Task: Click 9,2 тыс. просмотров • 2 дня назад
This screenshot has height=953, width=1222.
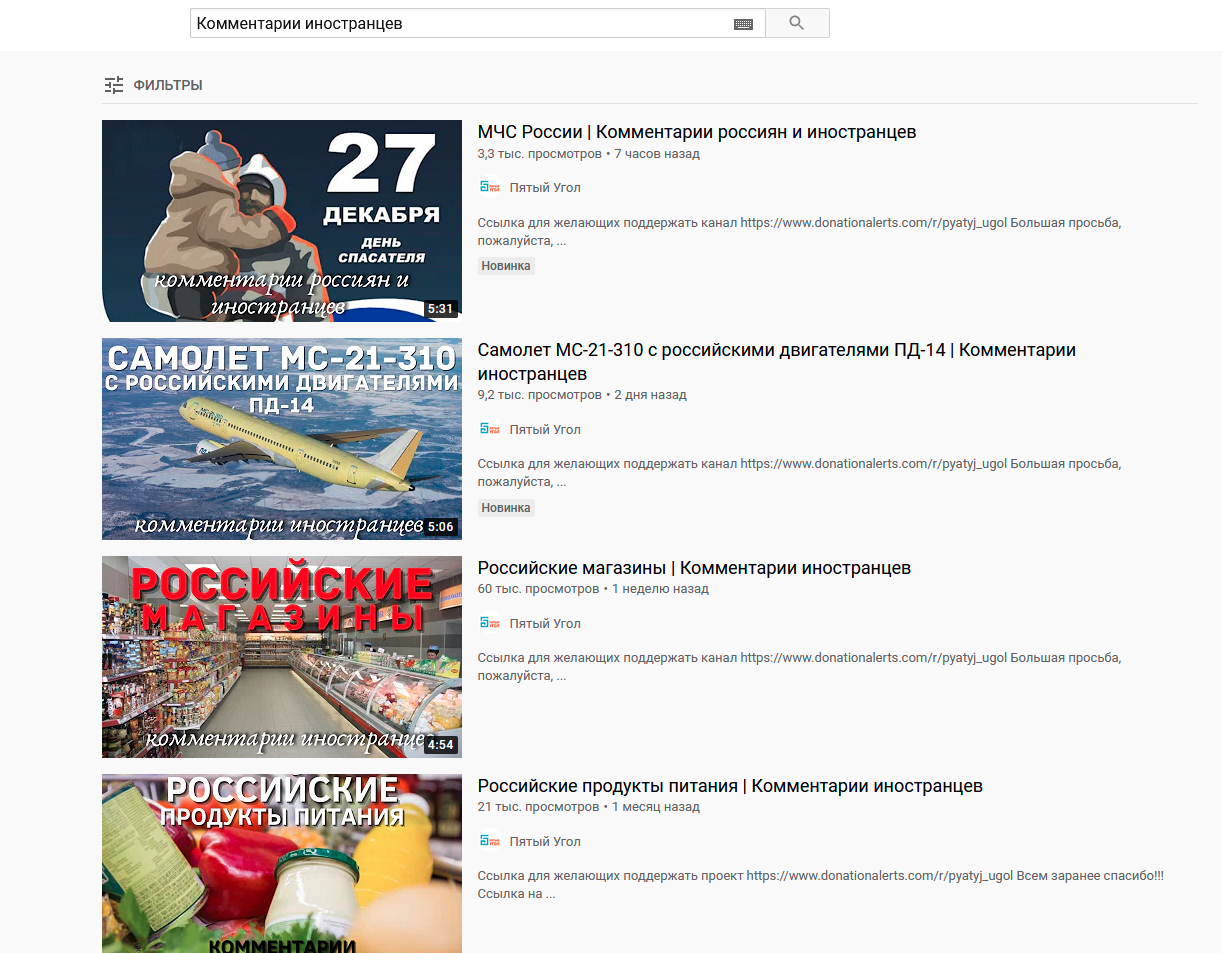Action: point(582,395)
